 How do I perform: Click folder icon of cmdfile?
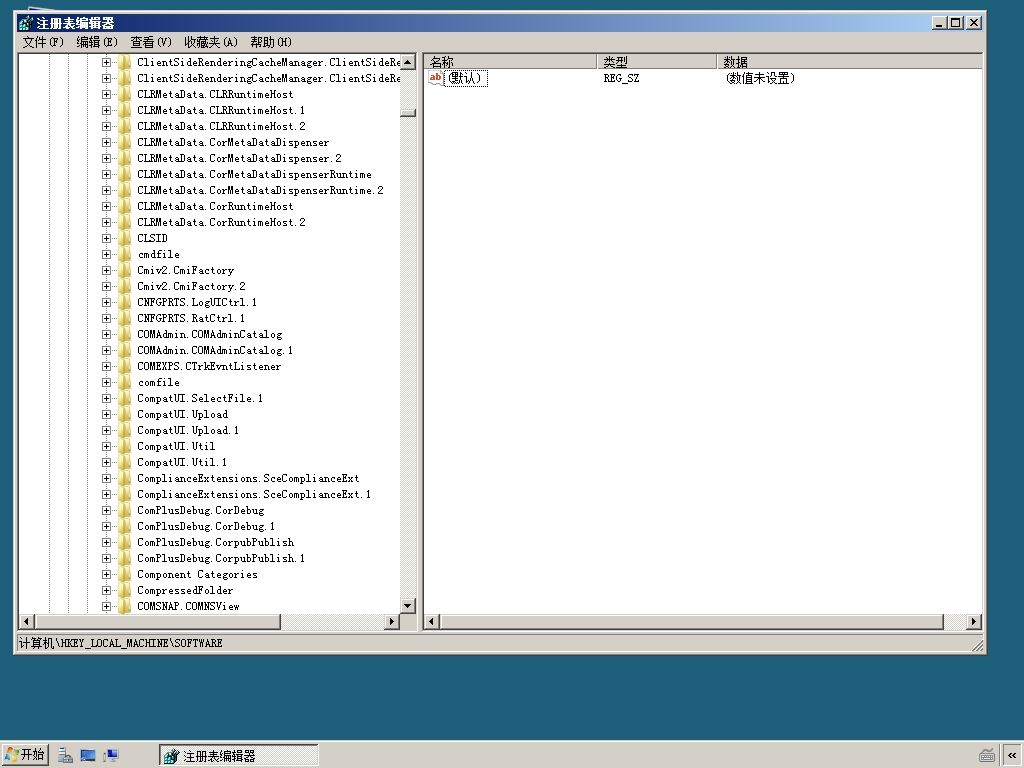click(124, 255)
